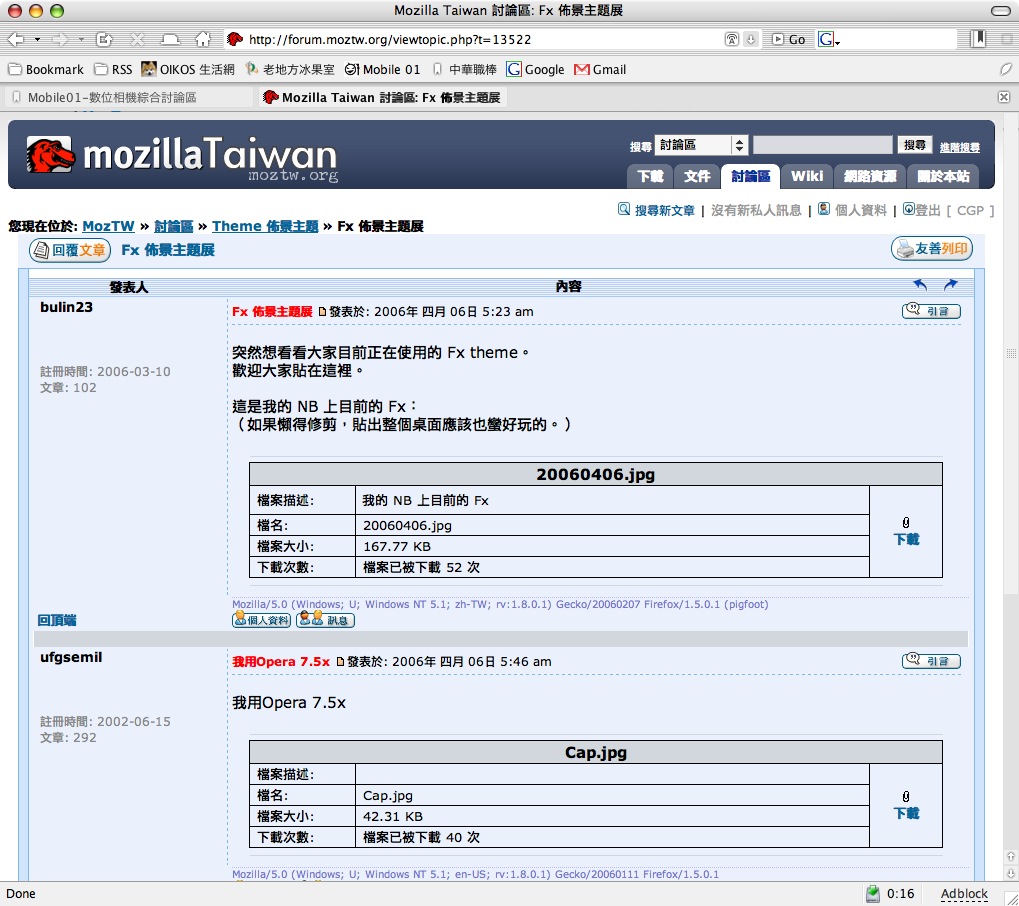The width and height of the screenshot is (1019, 906).
Task: Select the Wiki navigation tab
Action: point(806,176)
